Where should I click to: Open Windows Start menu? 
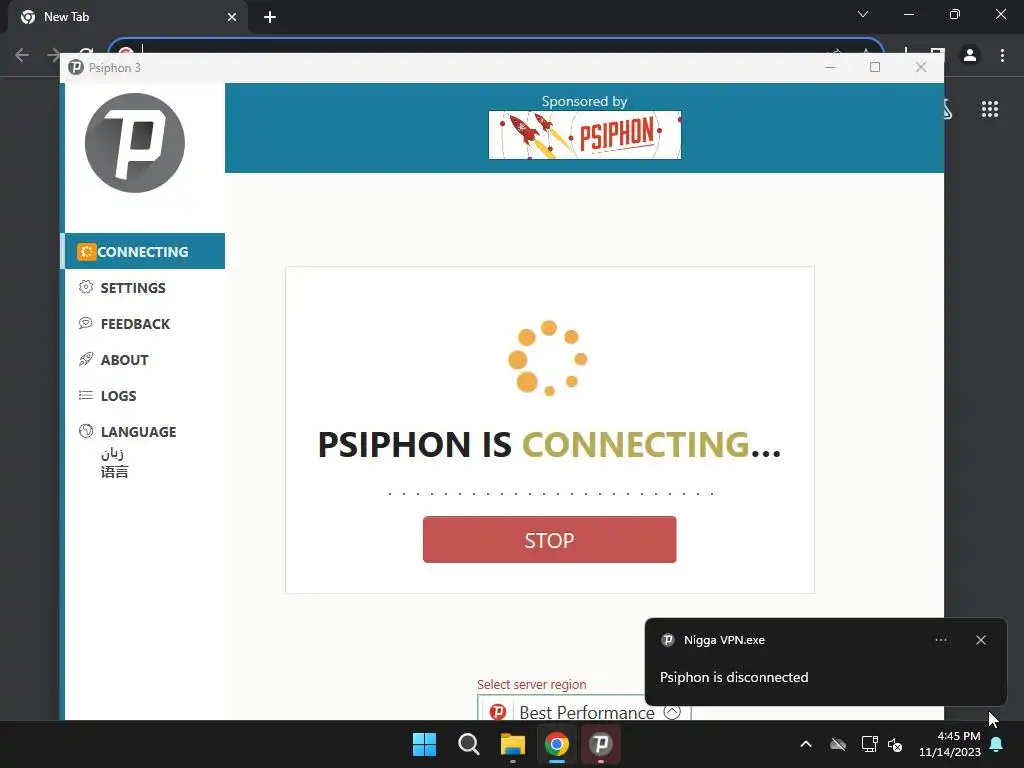click(x=424, y=744)
